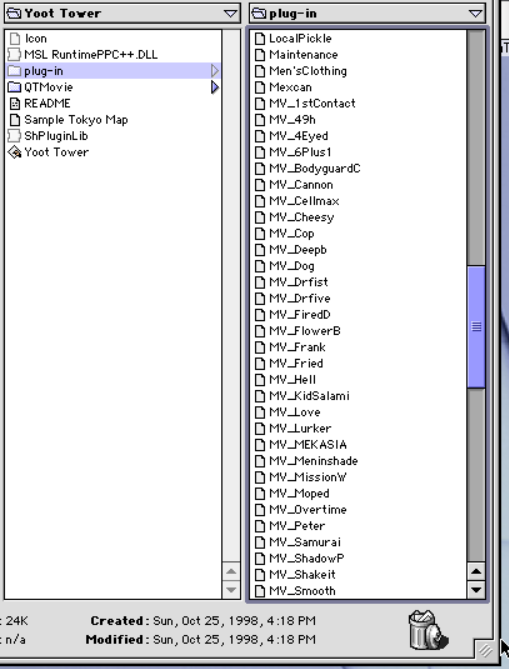509x669 pixels.
Task: Select the MV_Fried file name
Action: coord(297,364)
